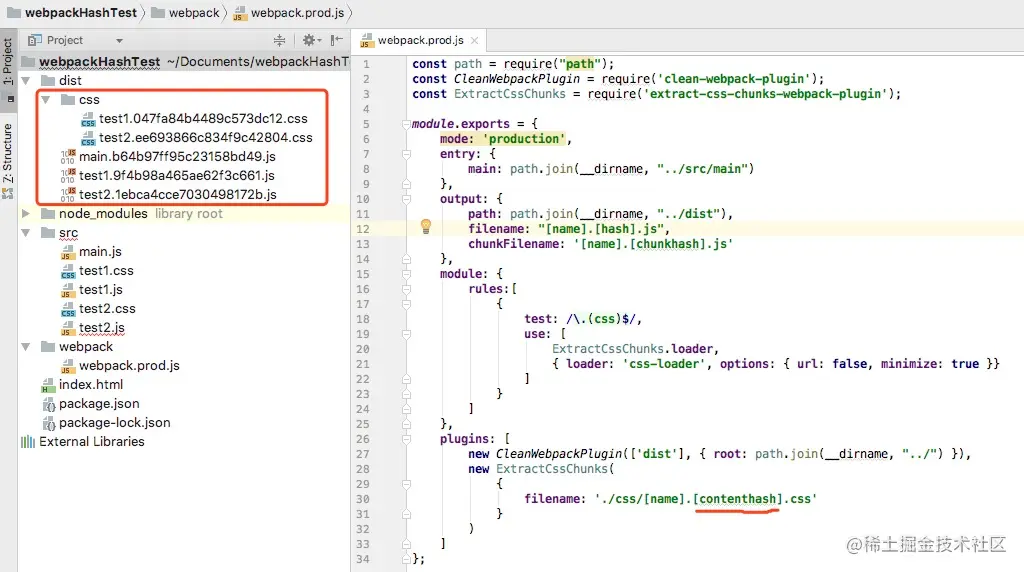This screenshot has width=1024, height=572.
Task: Click the 'clean-webpack-plugin' string on line 2
Action: pos(734,78)
